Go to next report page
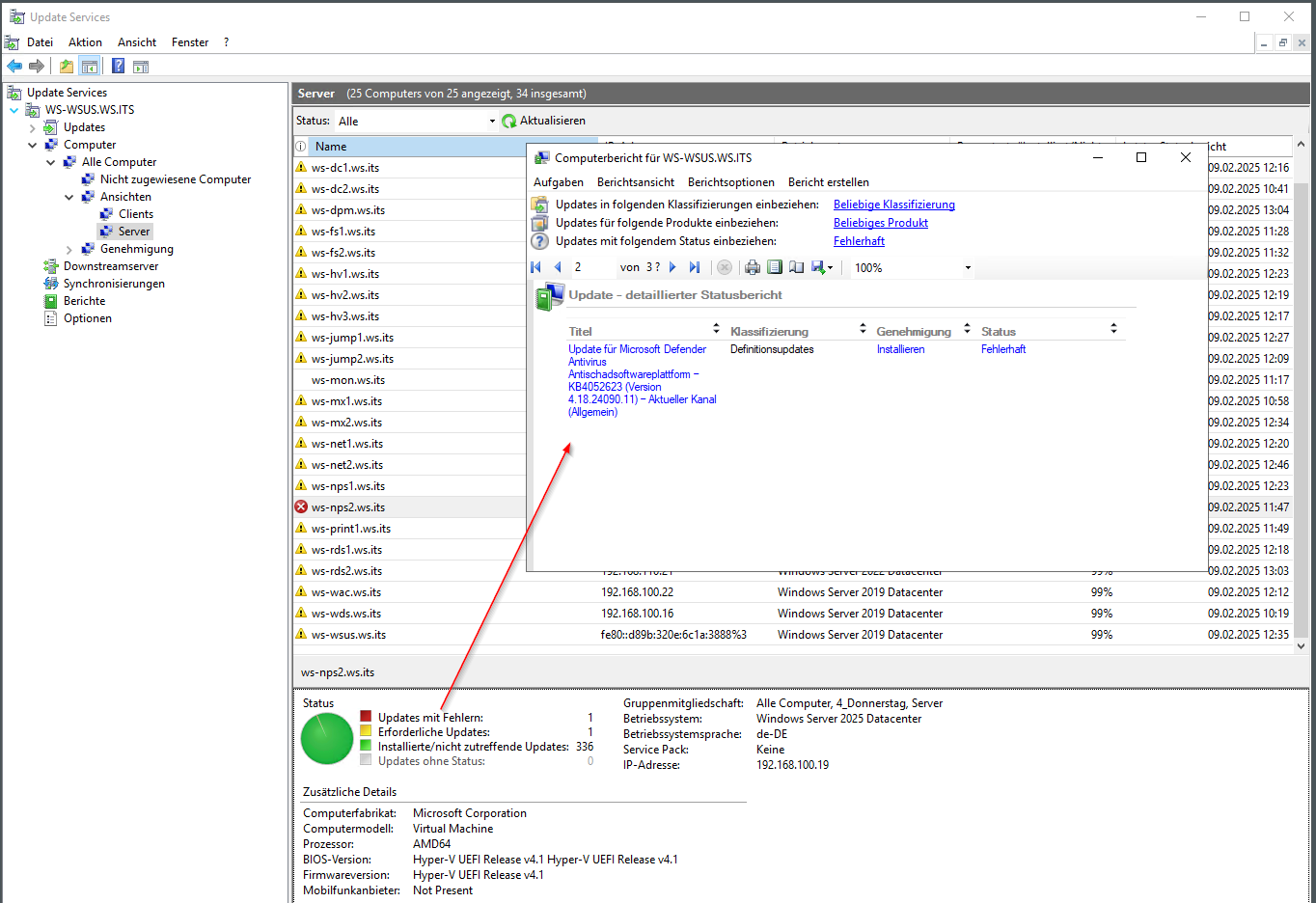This screenshot has height=903, width=1316. pos(672,267)
